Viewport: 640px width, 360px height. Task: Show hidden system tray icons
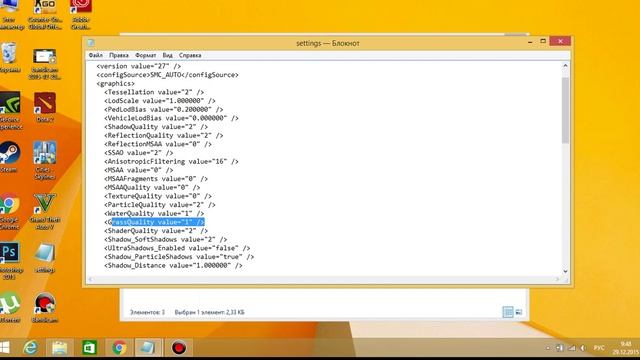[x=547, y=348]
